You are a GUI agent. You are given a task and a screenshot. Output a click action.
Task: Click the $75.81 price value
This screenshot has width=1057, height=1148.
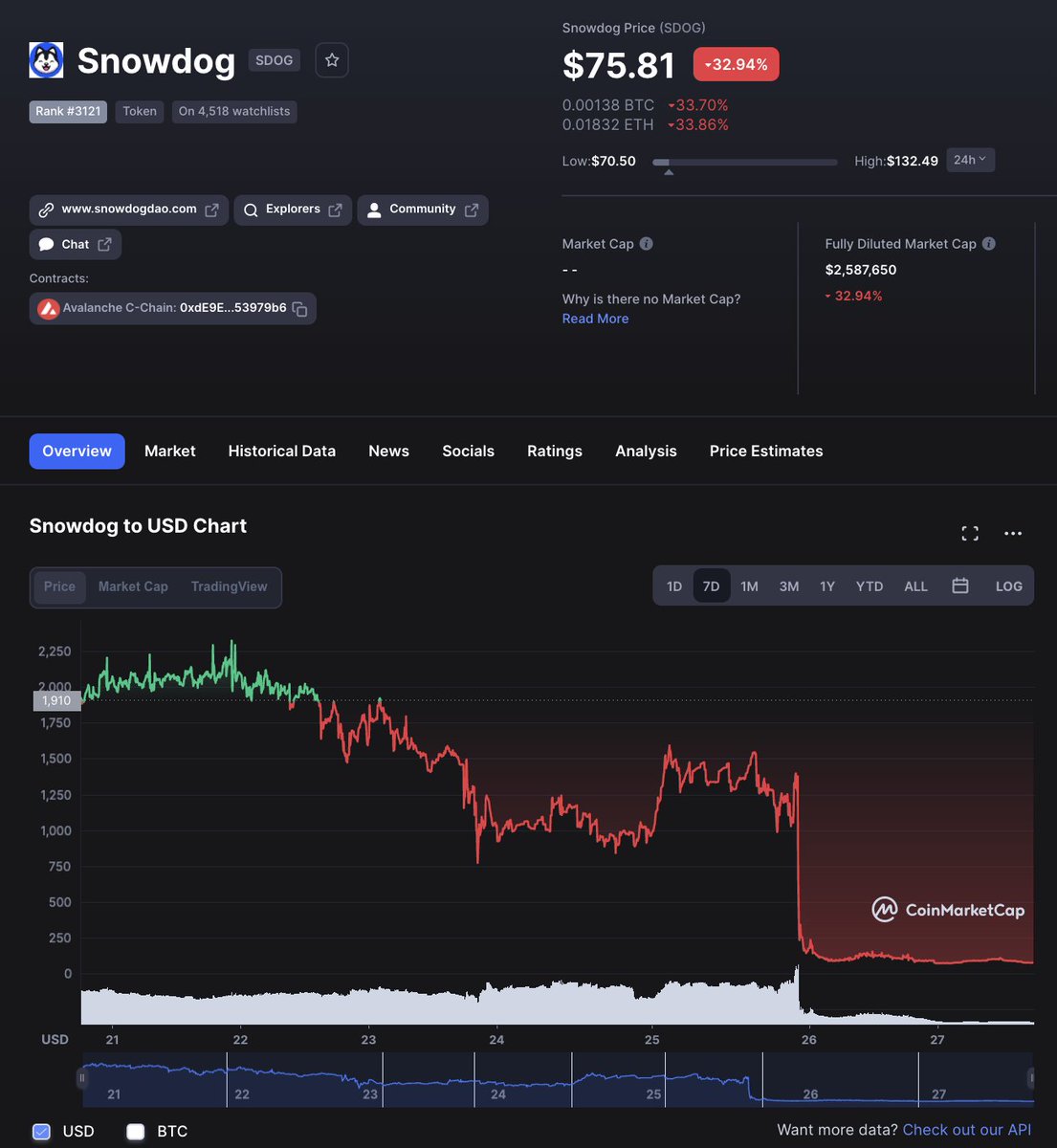619,65
